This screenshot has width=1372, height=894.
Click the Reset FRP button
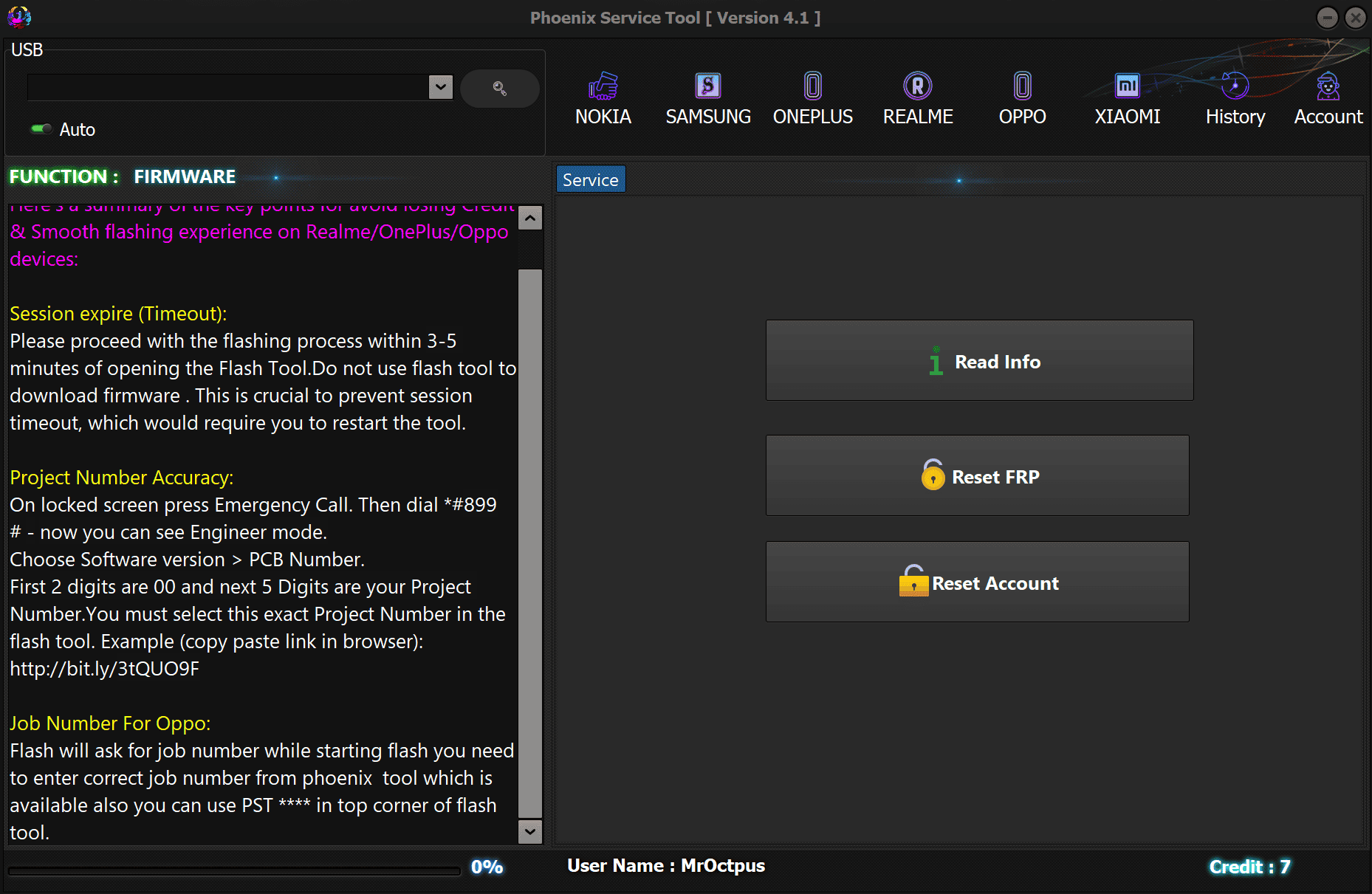point(978,475)
